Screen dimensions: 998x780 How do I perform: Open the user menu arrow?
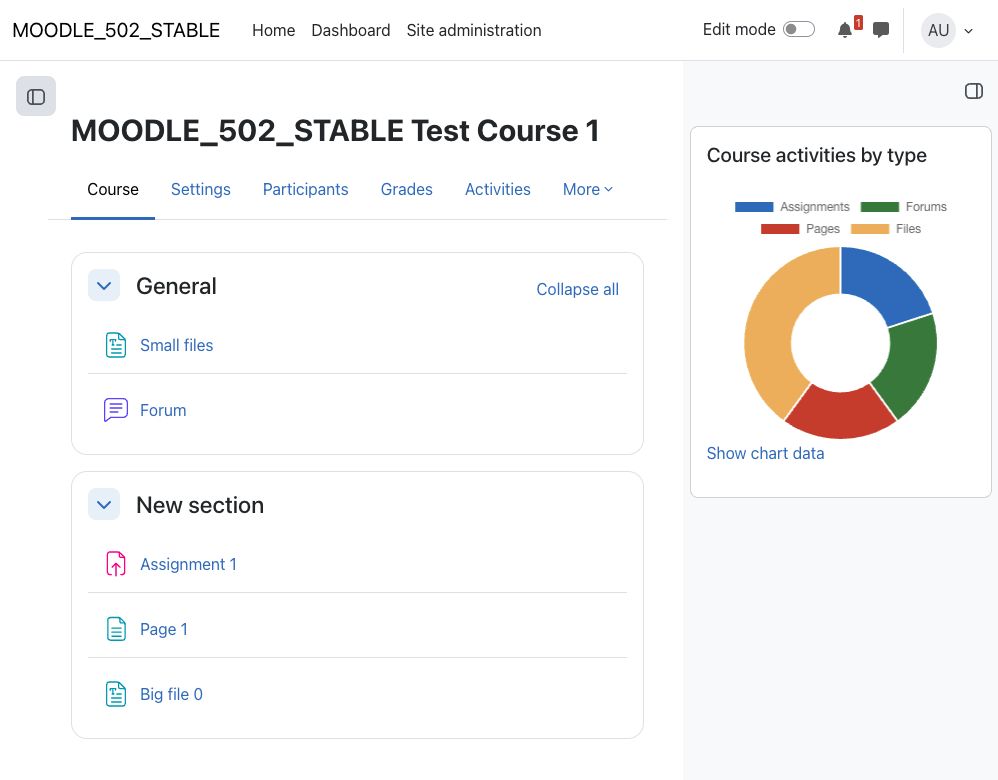point(969,31)
